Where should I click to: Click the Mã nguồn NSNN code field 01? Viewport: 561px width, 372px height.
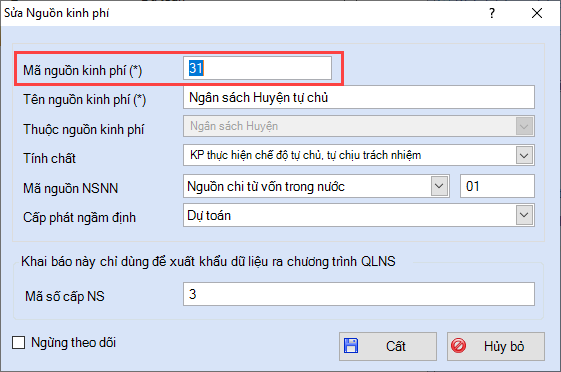(x=497, y=186)
